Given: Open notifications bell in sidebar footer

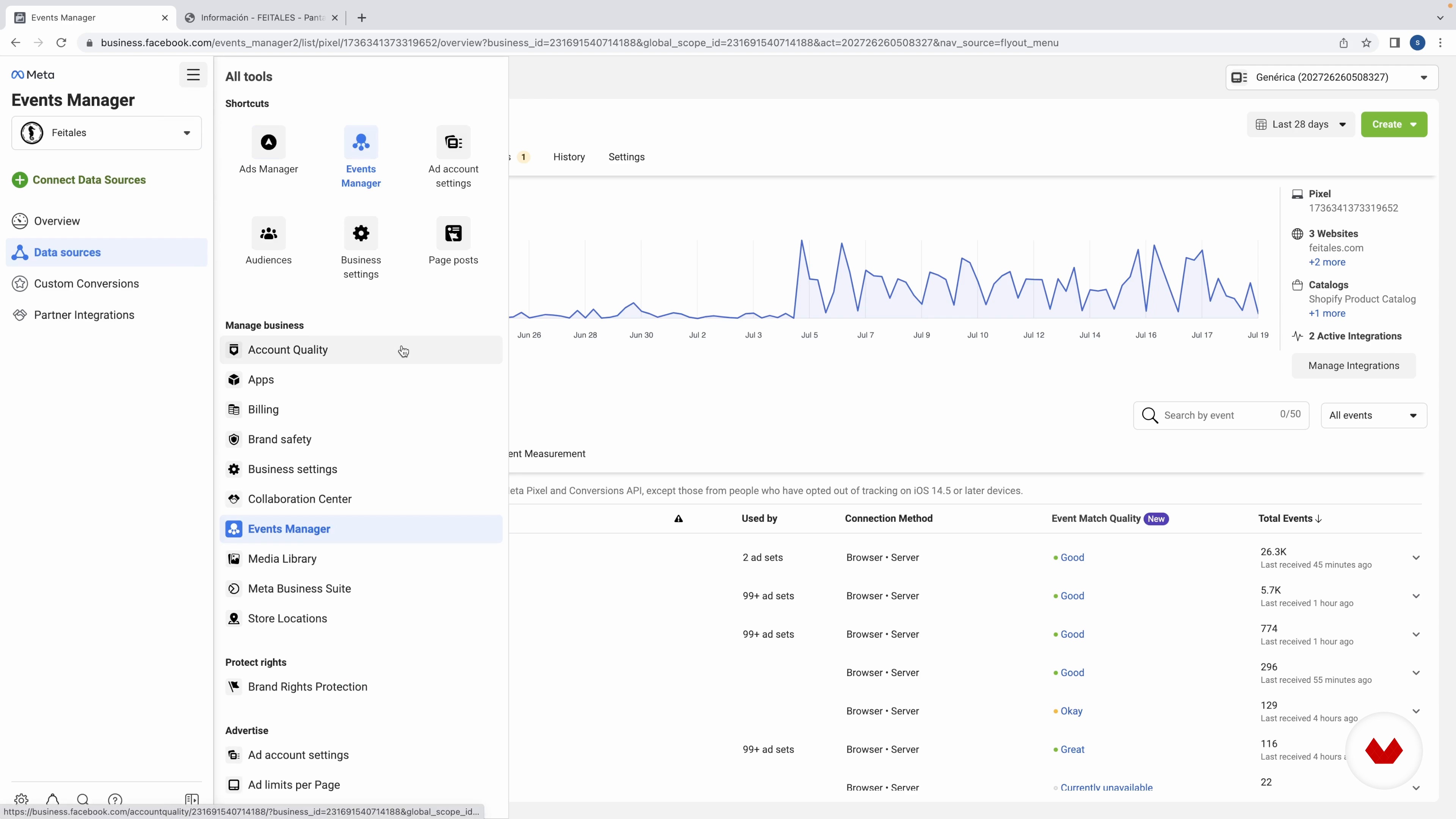Looking at the screenshot, I should pos(53,799).
